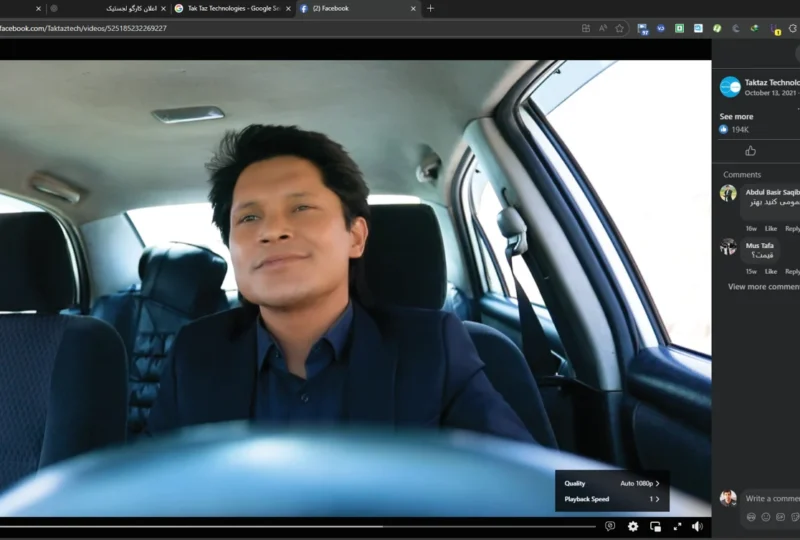Open Taktaz Technologies page avatar
Screen dimensions: 800x540
pos(730,87)
